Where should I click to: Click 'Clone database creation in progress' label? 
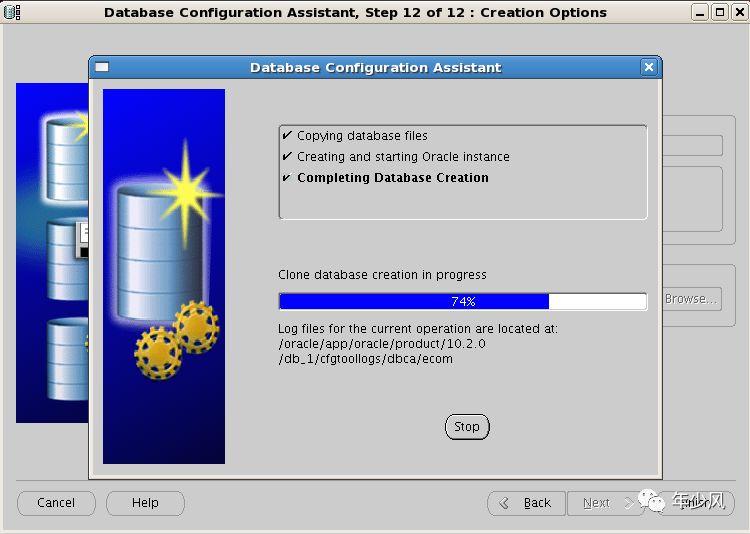(382, 275)
